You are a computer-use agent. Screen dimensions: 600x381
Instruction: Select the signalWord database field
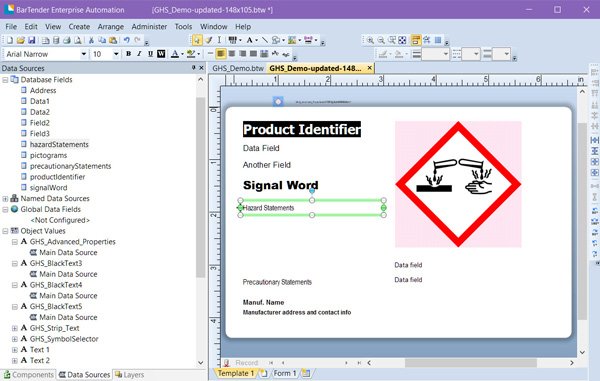click(48, 187)
